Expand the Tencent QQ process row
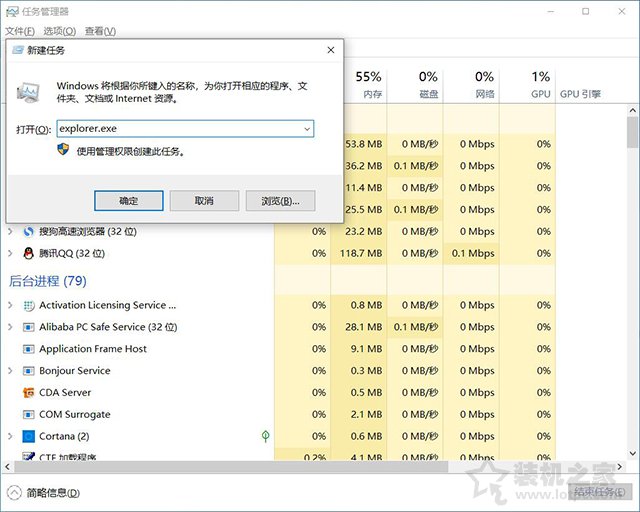The height and width of the screenshot is (512, 640). tap(10, 254)
